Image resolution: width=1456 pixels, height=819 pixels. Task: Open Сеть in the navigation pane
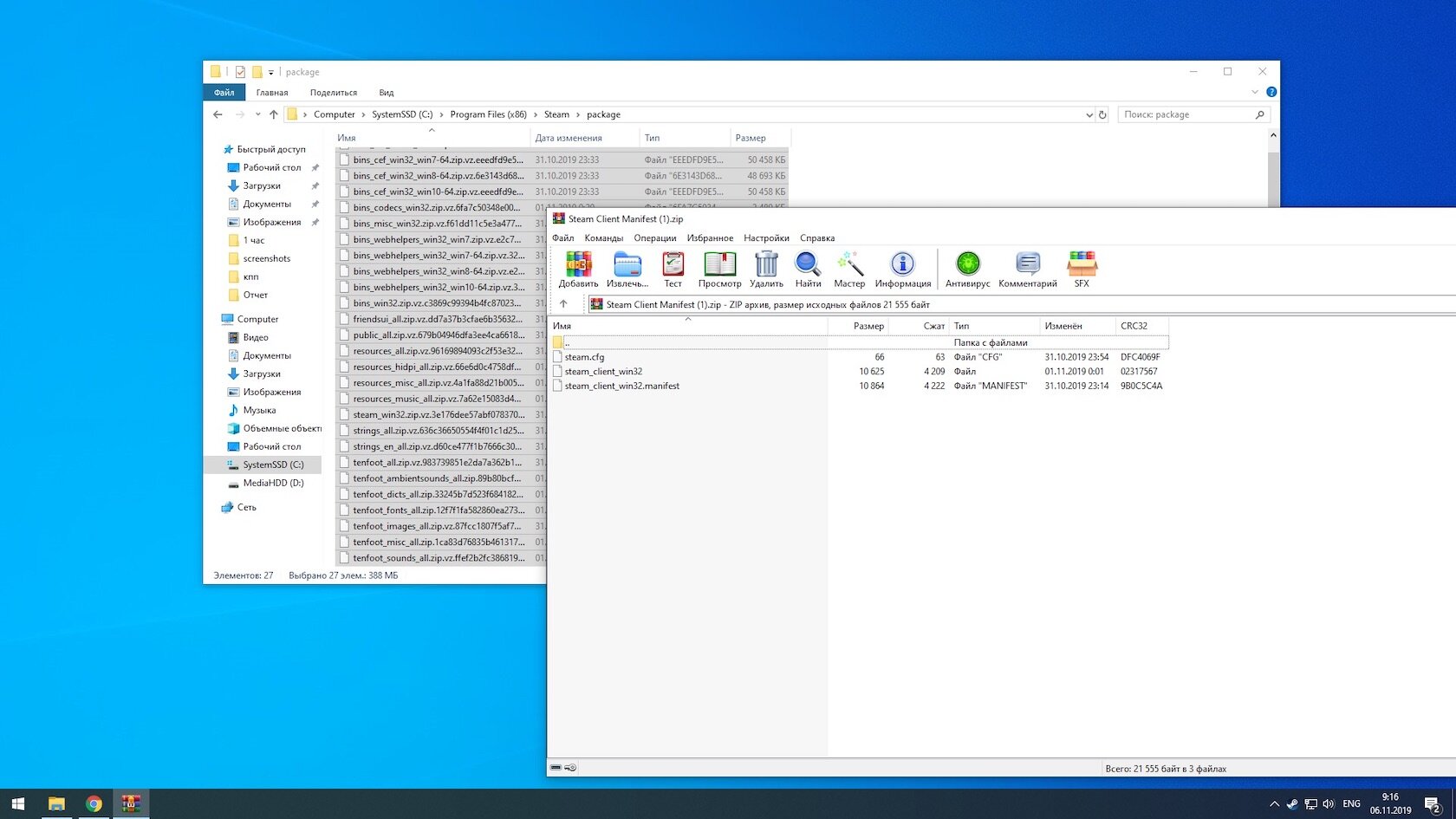pyautogui.click(x=246, y=508)
